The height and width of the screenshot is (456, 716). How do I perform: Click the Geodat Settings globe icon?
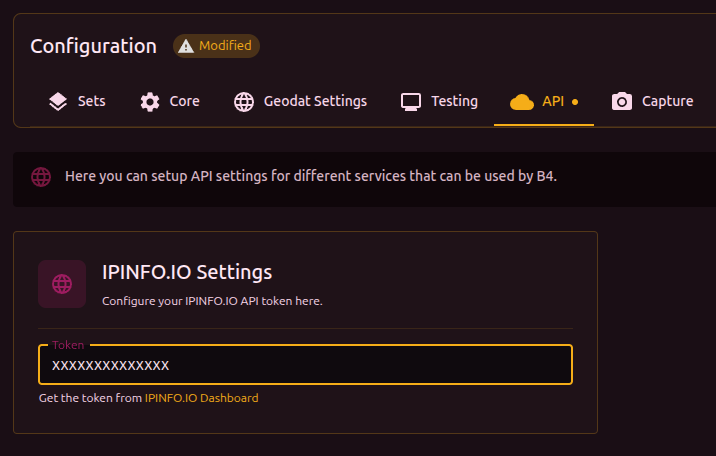(244, 101)
